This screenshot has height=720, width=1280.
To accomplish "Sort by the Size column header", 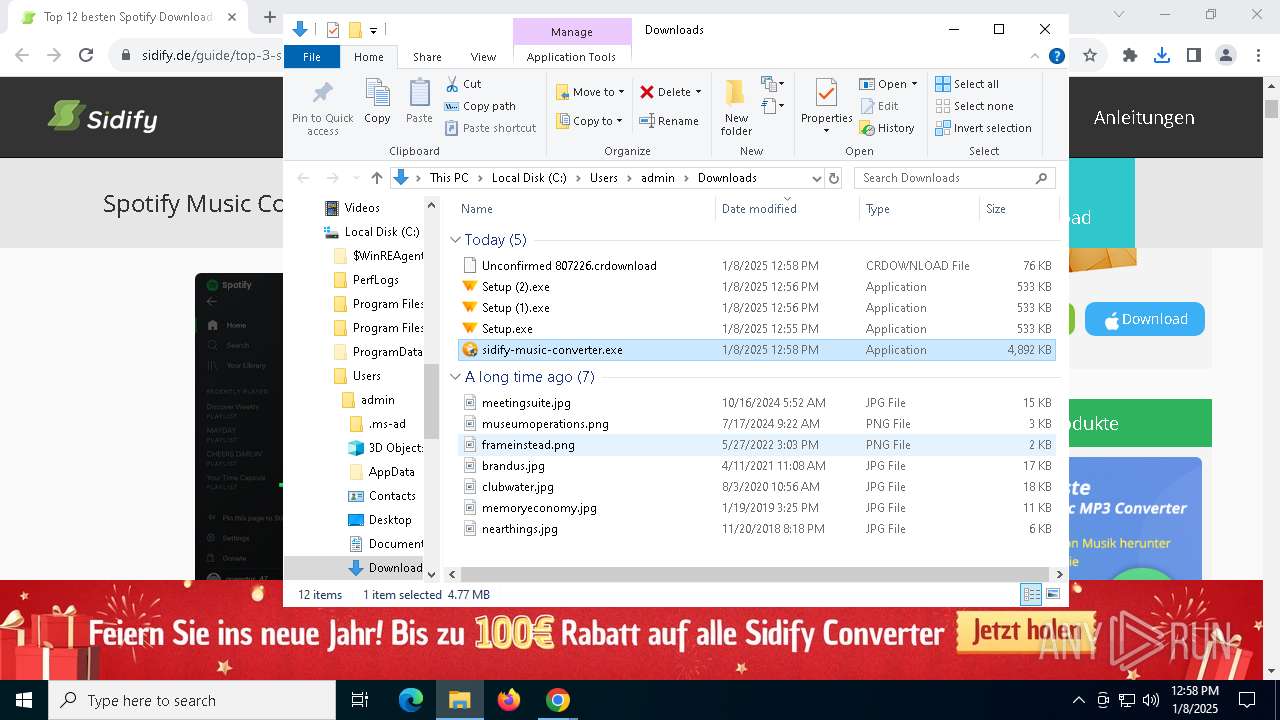I will [1017, 208].
